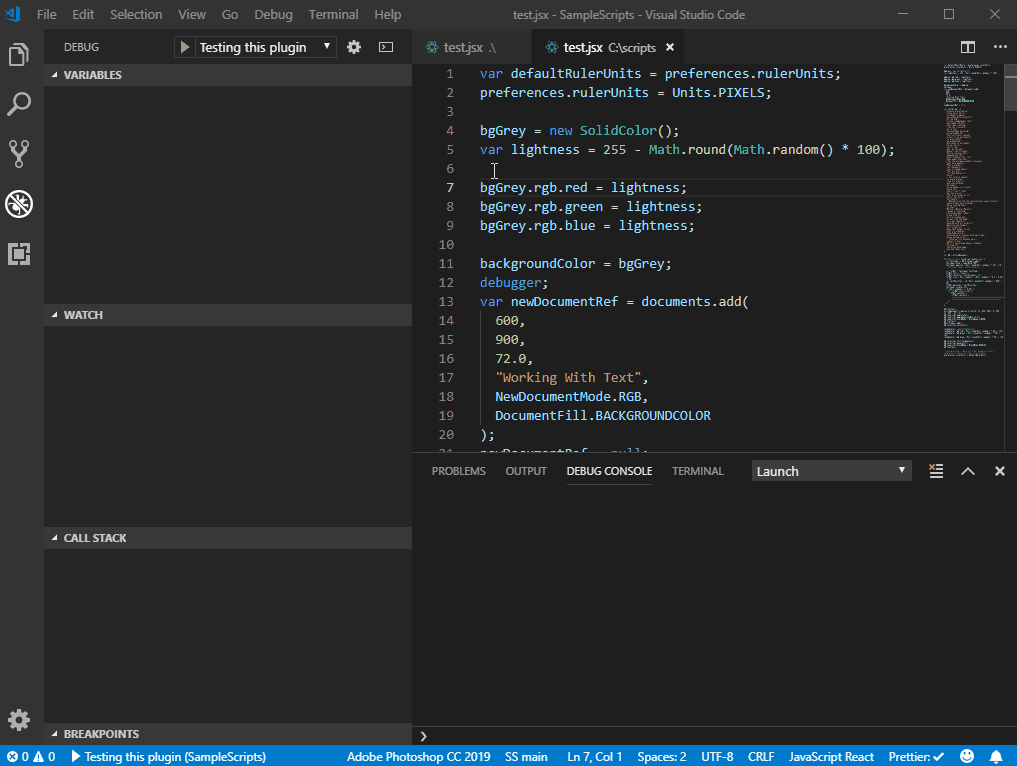
Task: Maximize the bottom panel size
Action: coord(968,471)
